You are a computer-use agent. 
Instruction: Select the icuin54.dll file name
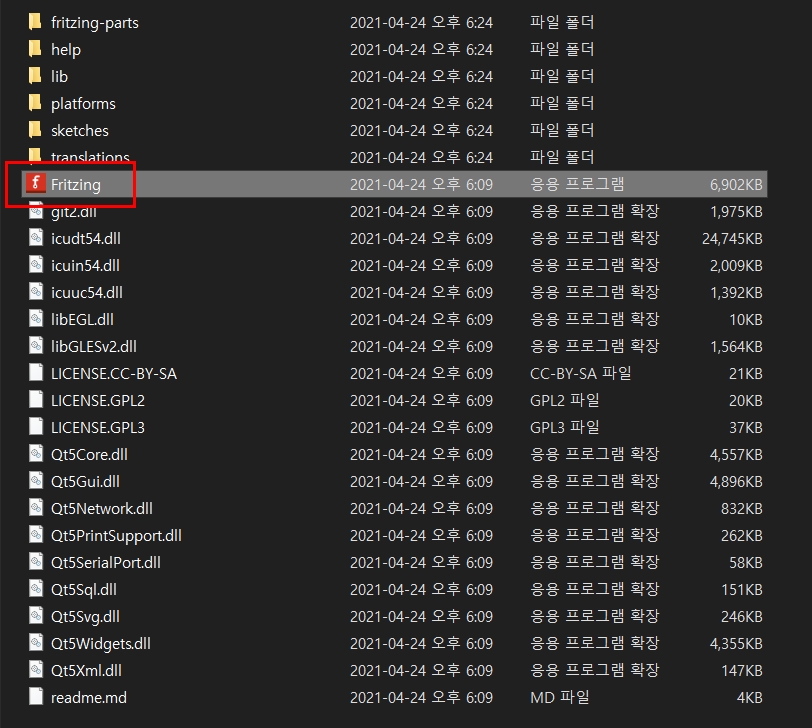85,266
